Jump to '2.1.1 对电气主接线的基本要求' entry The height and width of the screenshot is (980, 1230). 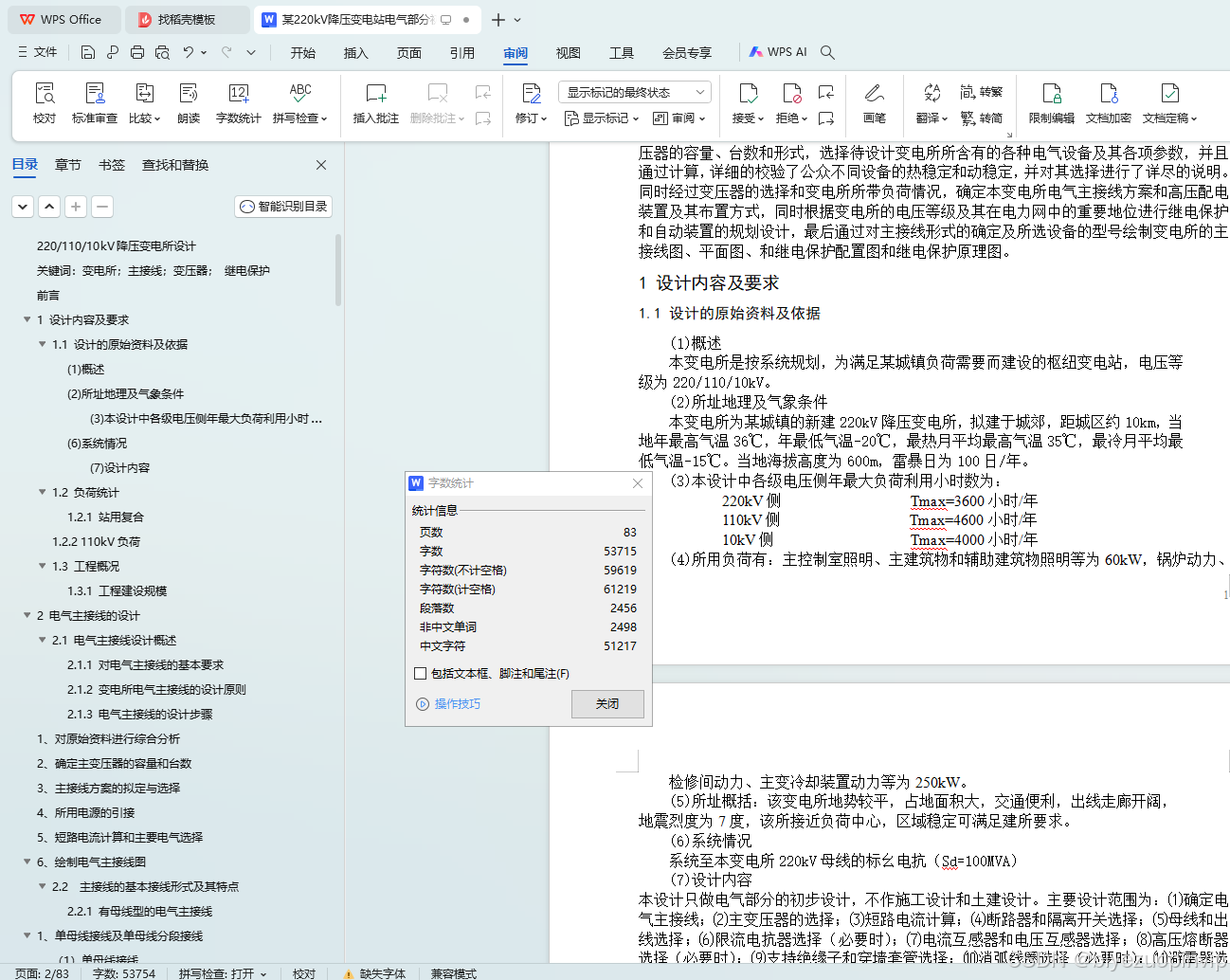point(145,664)
